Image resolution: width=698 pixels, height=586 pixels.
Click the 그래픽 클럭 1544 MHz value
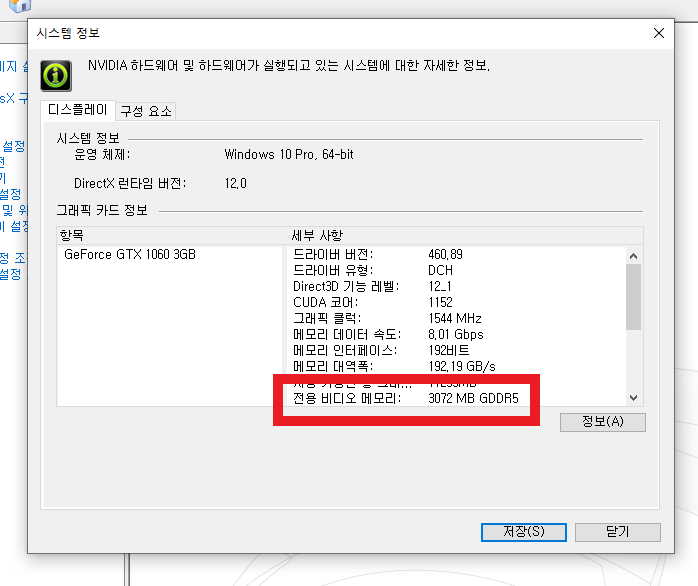coord(455,318)
